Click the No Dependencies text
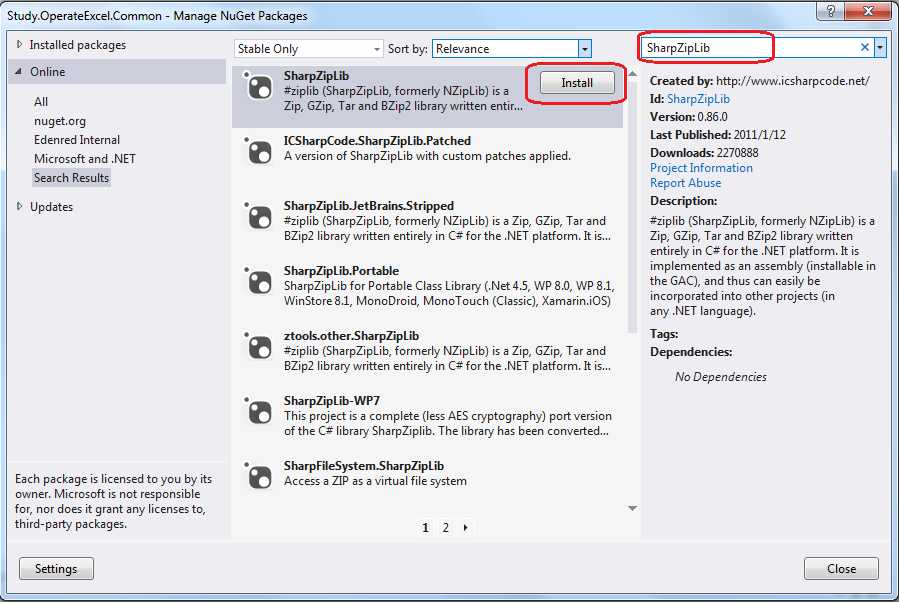This screenshot has width=899, height=604. pos(721,376)
